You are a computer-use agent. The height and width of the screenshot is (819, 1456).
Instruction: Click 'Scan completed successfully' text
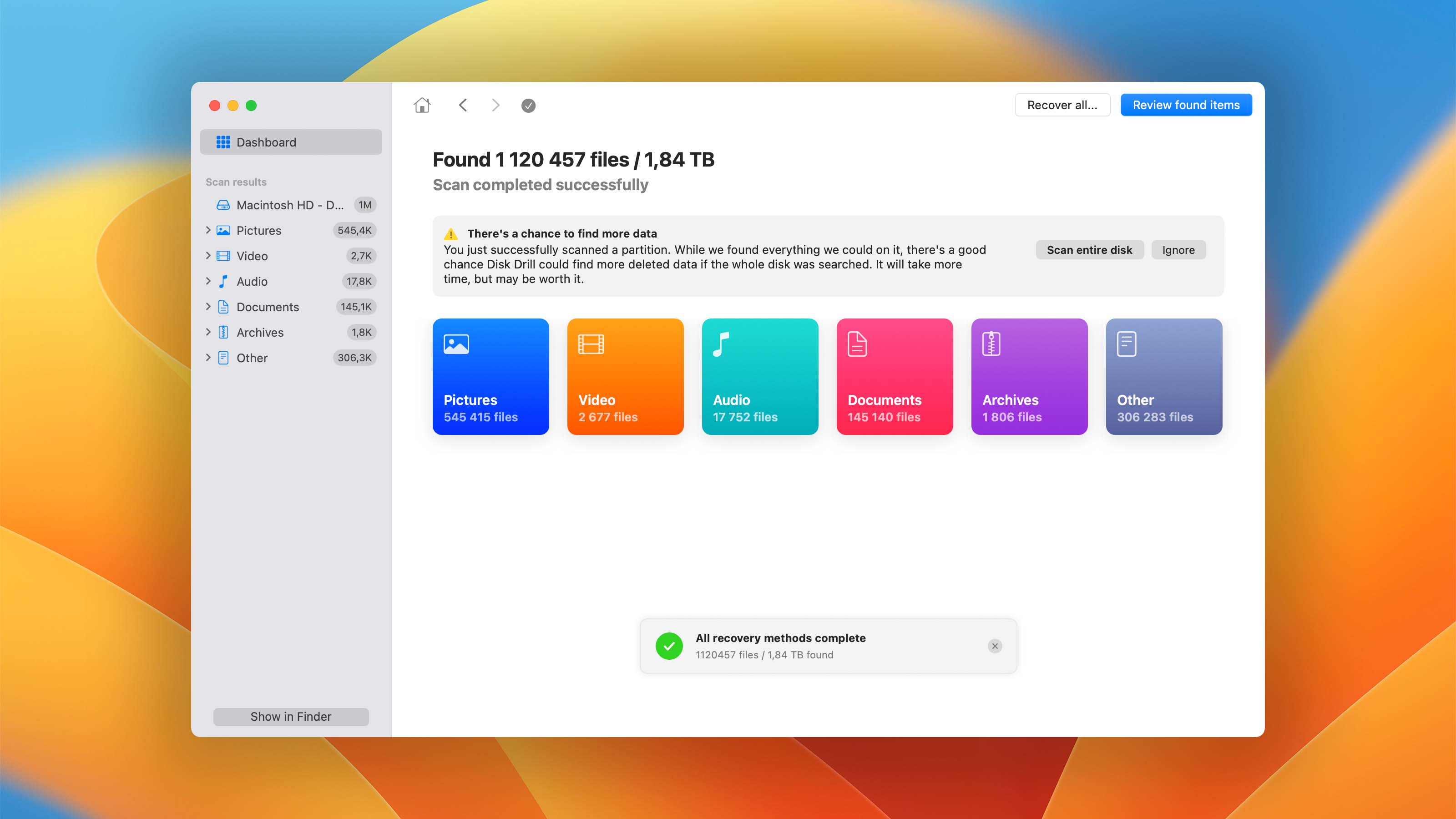click(x=541, y=185)
